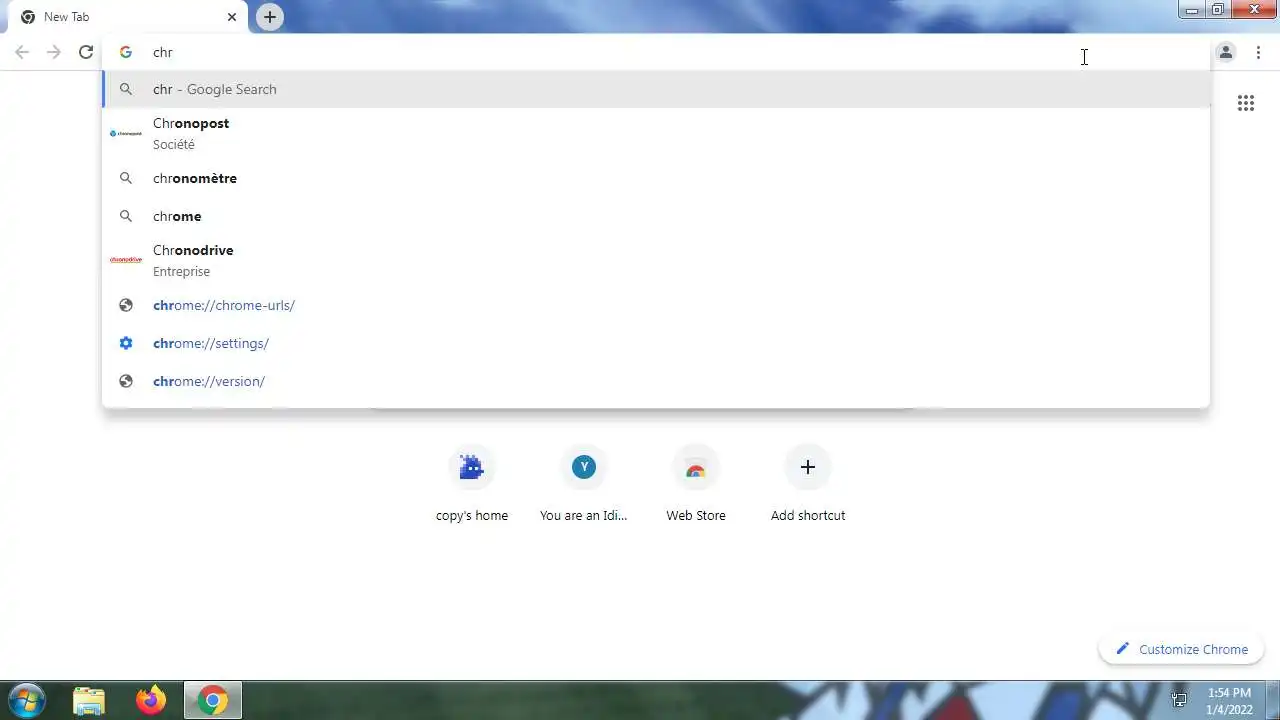Click the Chronodrive logo icon

click(126, 260)
